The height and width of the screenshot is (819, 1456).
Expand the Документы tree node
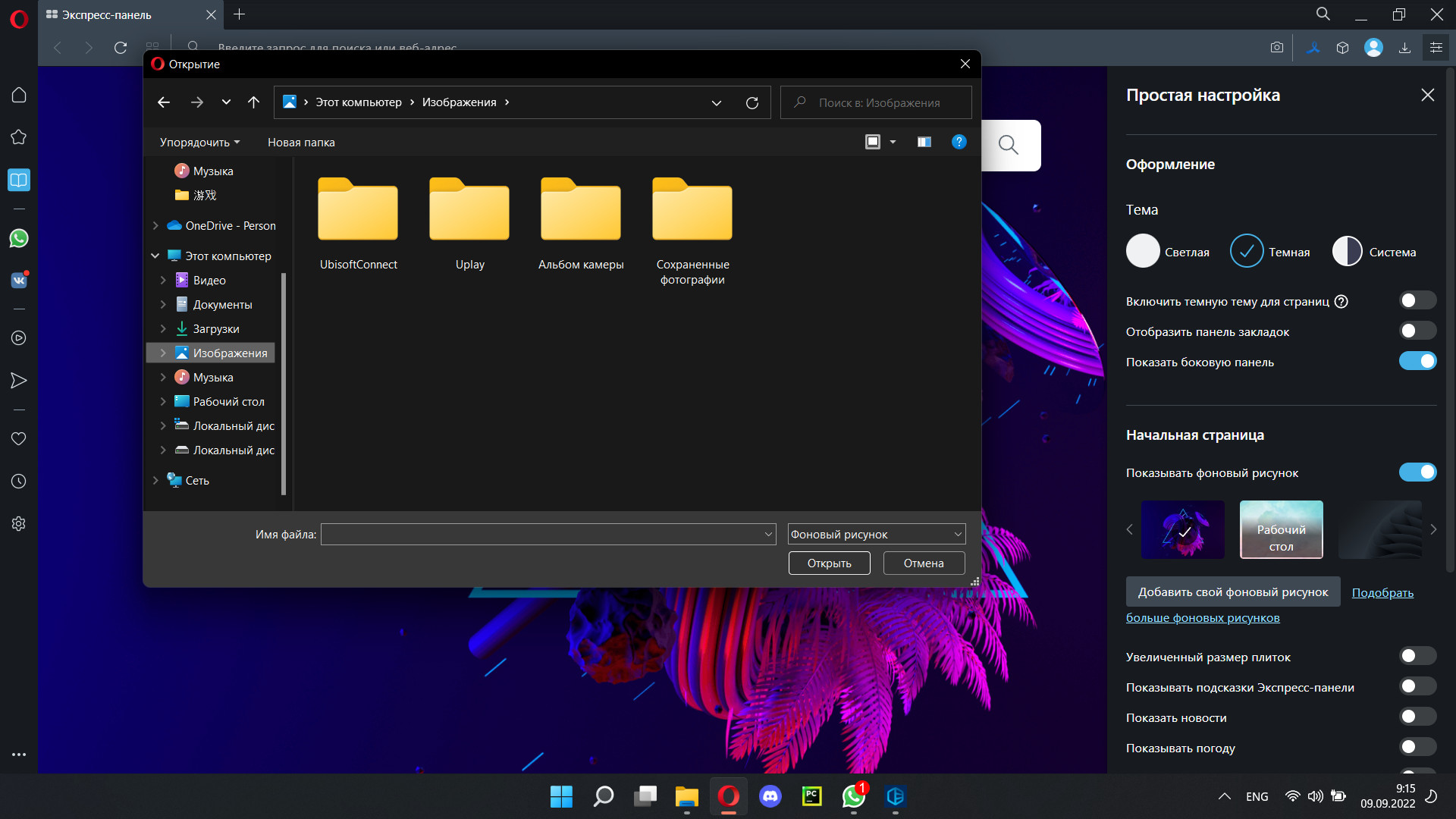tap(163, 305)
